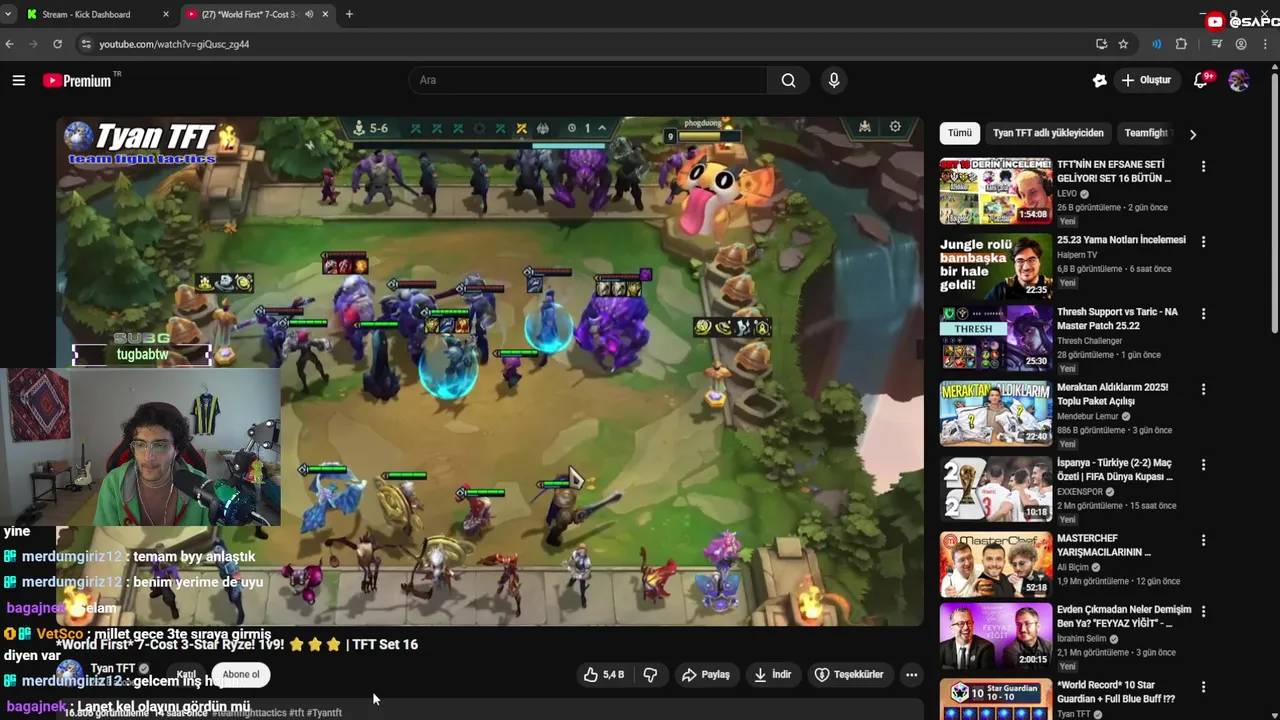Viewport: 1280px width, 720px height.
Task: Open İspanya - Türkiye match thumbnail
Action: [996, 489]
